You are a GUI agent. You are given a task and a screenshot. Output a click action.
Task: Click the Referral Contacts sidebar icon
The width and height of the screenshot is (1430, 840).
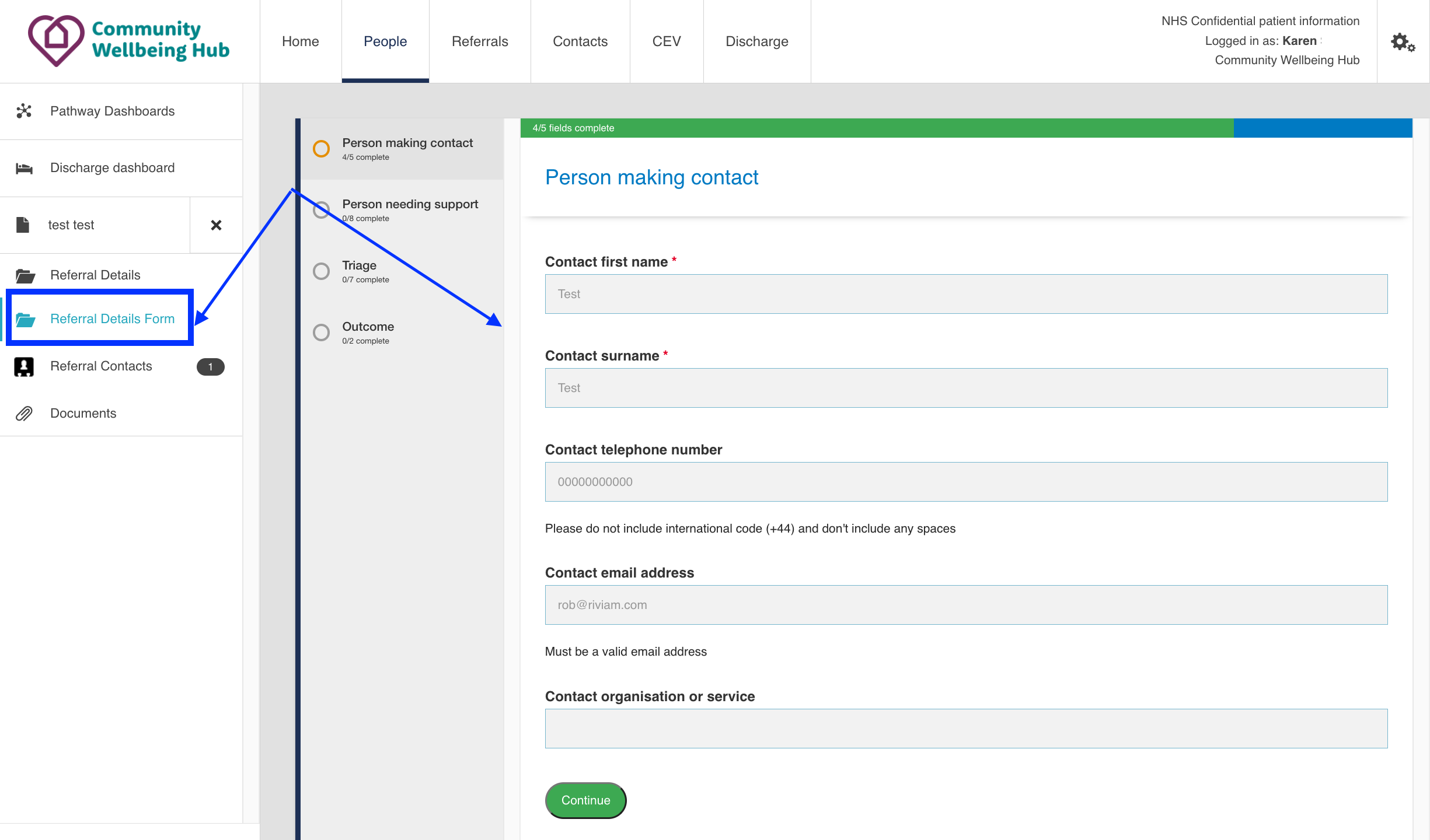24,365
